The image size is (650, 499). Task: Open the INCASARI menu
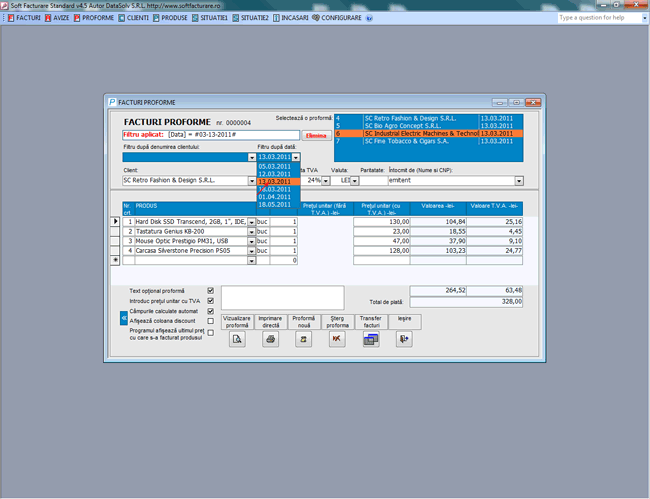tap(291, 18)
